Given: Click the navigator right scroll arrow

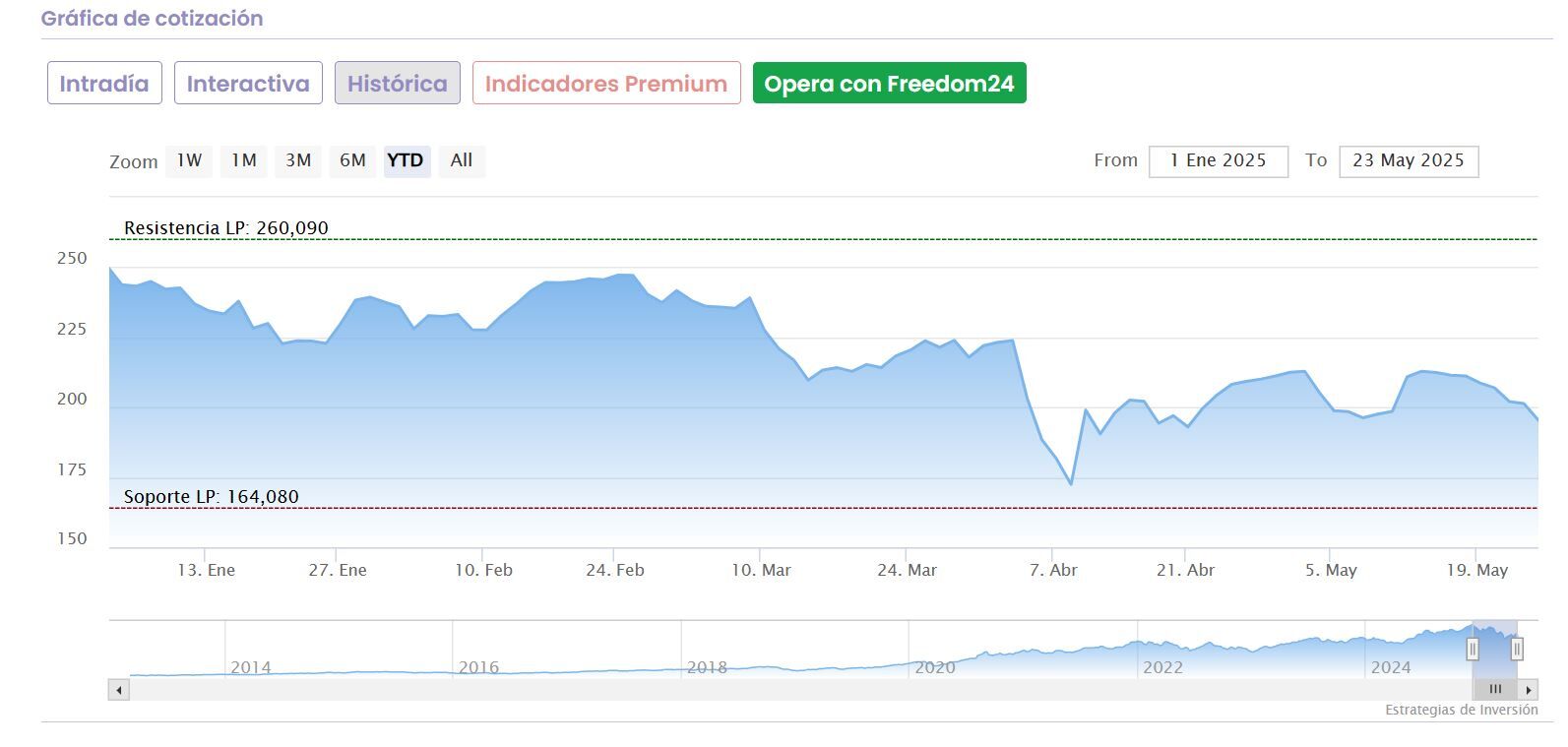Looking at the screenshot, I should tap(1528, 690).
